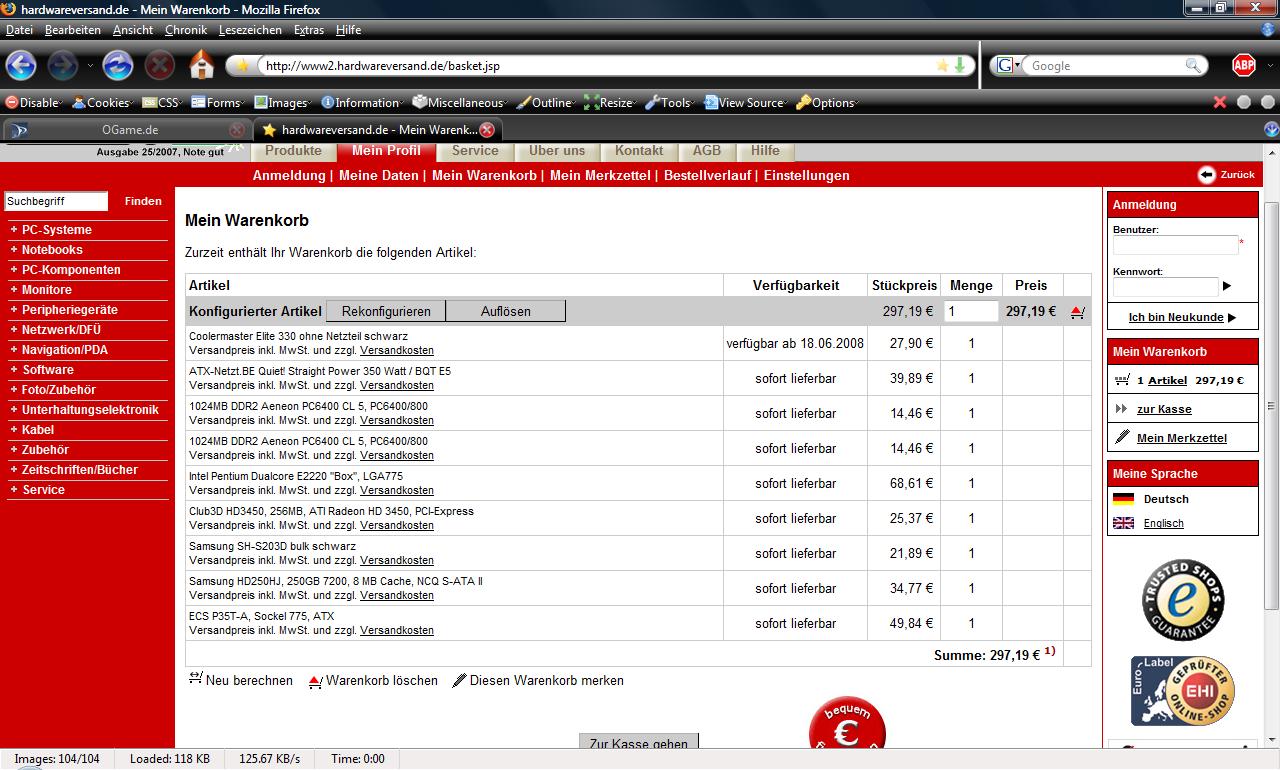Switch to the Produkte tab
This screenshot has height=770, width=1280.
(x=293, y=151)
